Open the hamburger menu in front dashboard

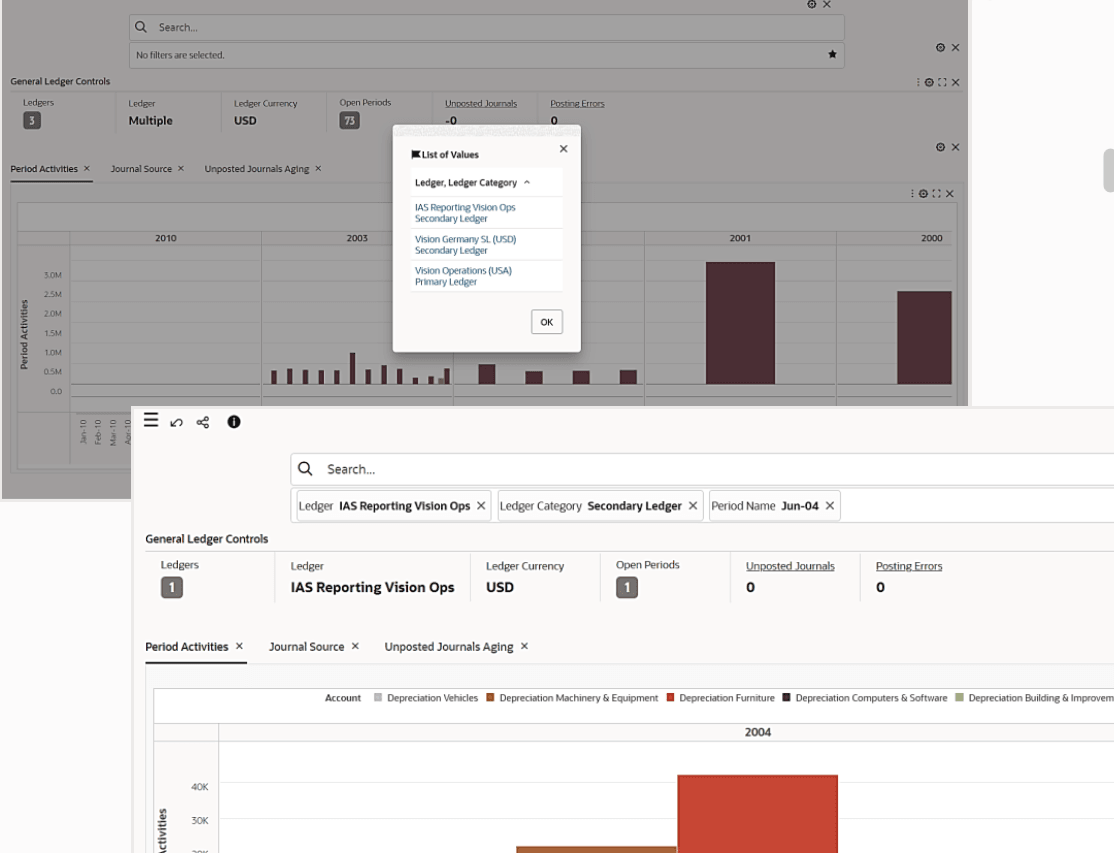pyautogui.click(x=151, y=420)
